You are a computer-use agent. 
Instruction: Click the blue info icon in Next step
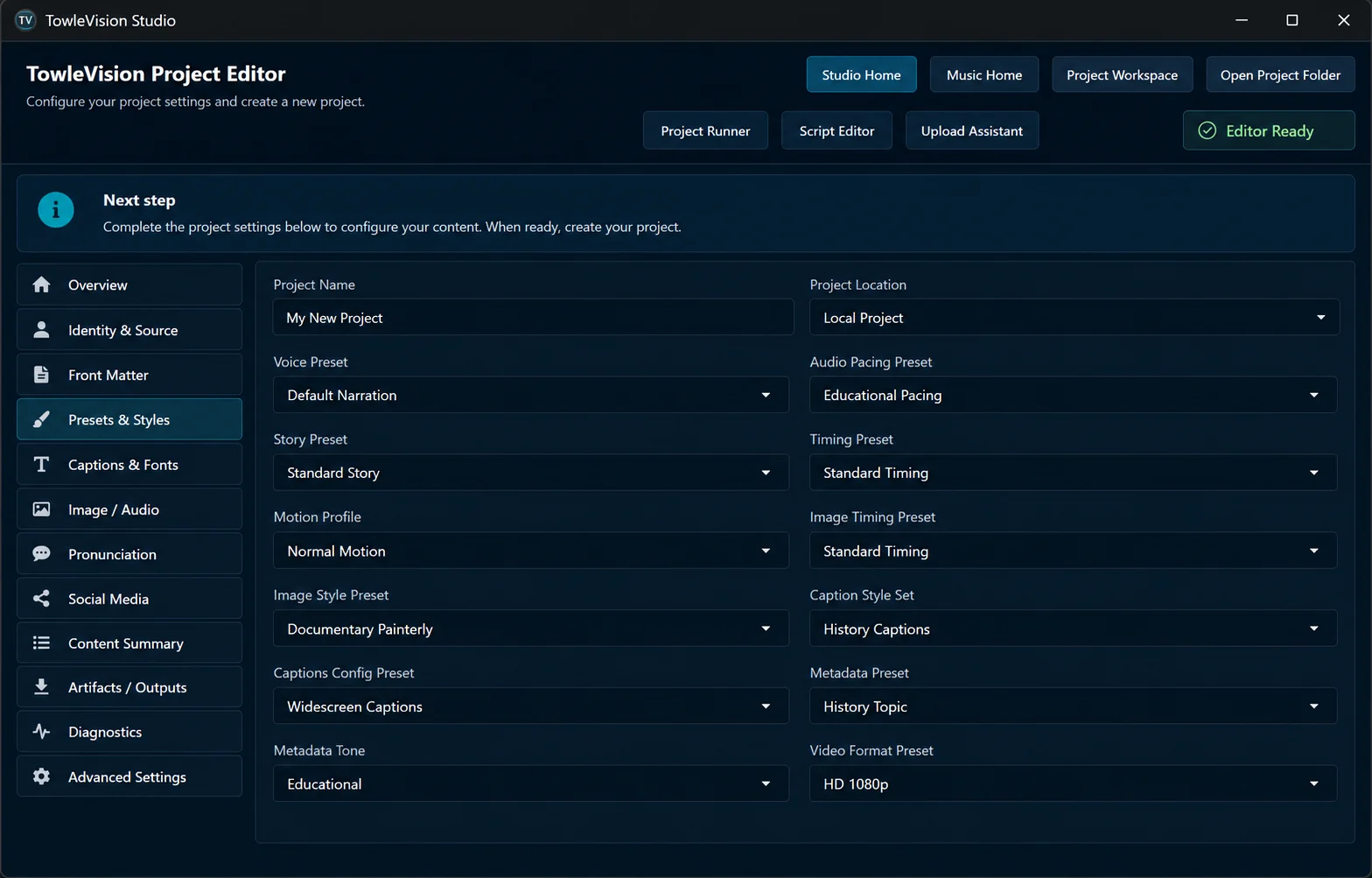click(x=56, y=210)
